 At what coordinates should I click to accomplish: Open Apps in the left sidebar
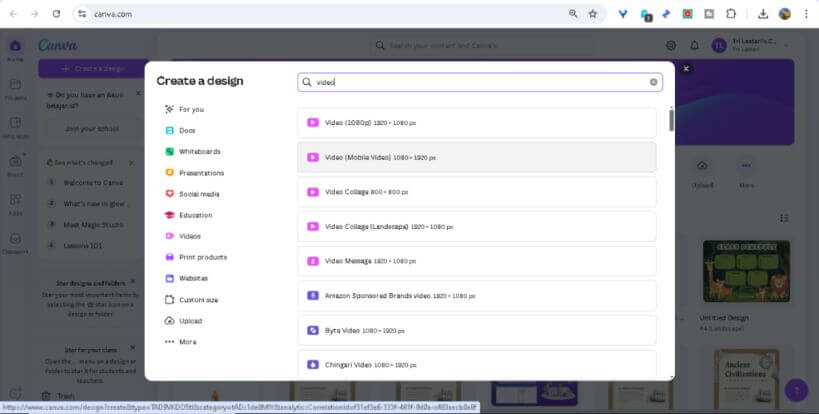click(15, 205)
